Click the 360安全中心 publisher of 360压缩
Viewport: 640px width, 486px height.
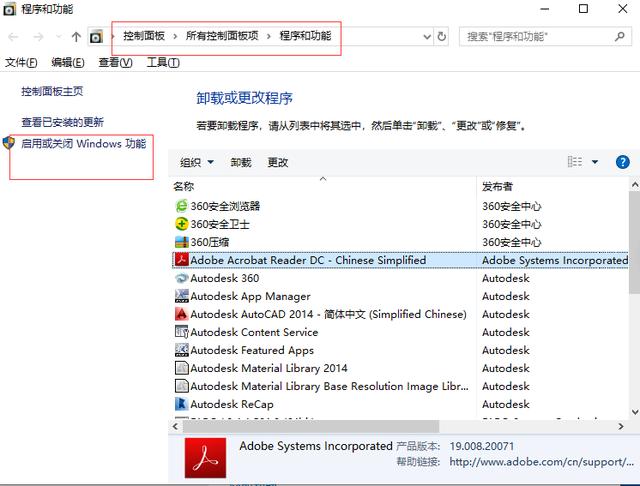coord(511,242)
